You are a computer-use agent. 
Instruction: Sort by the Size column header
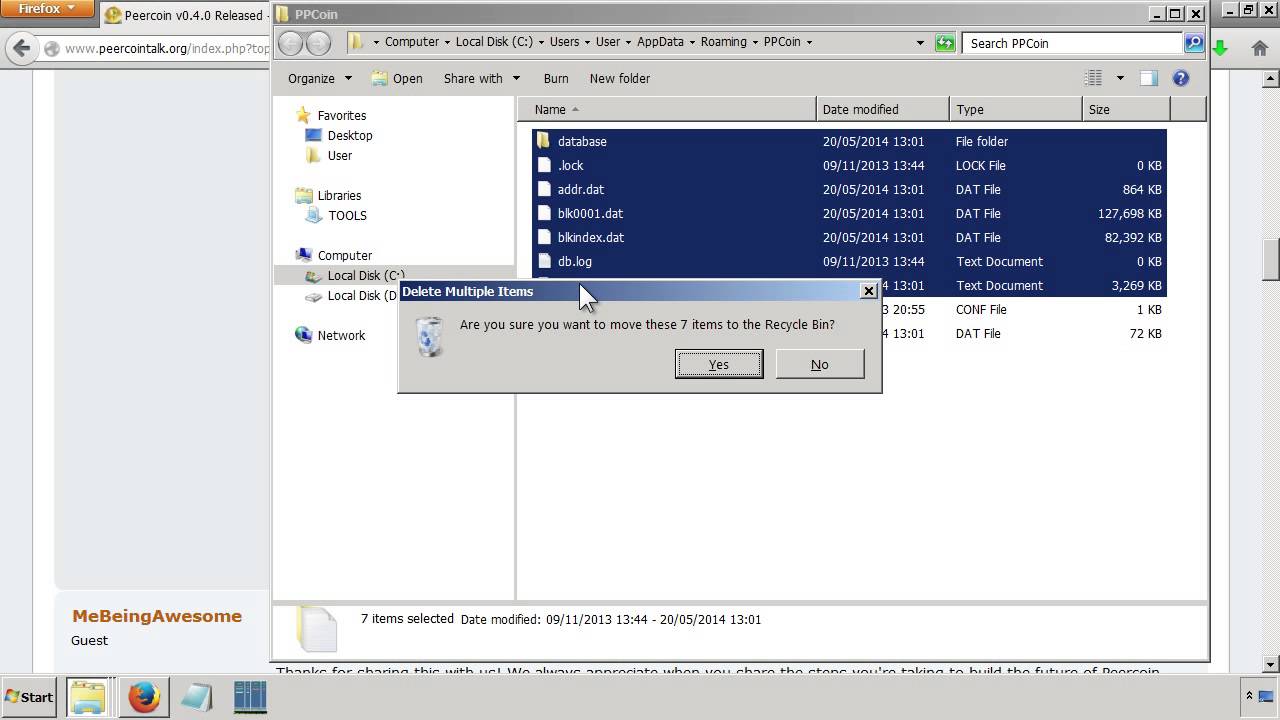[1126, 109]
